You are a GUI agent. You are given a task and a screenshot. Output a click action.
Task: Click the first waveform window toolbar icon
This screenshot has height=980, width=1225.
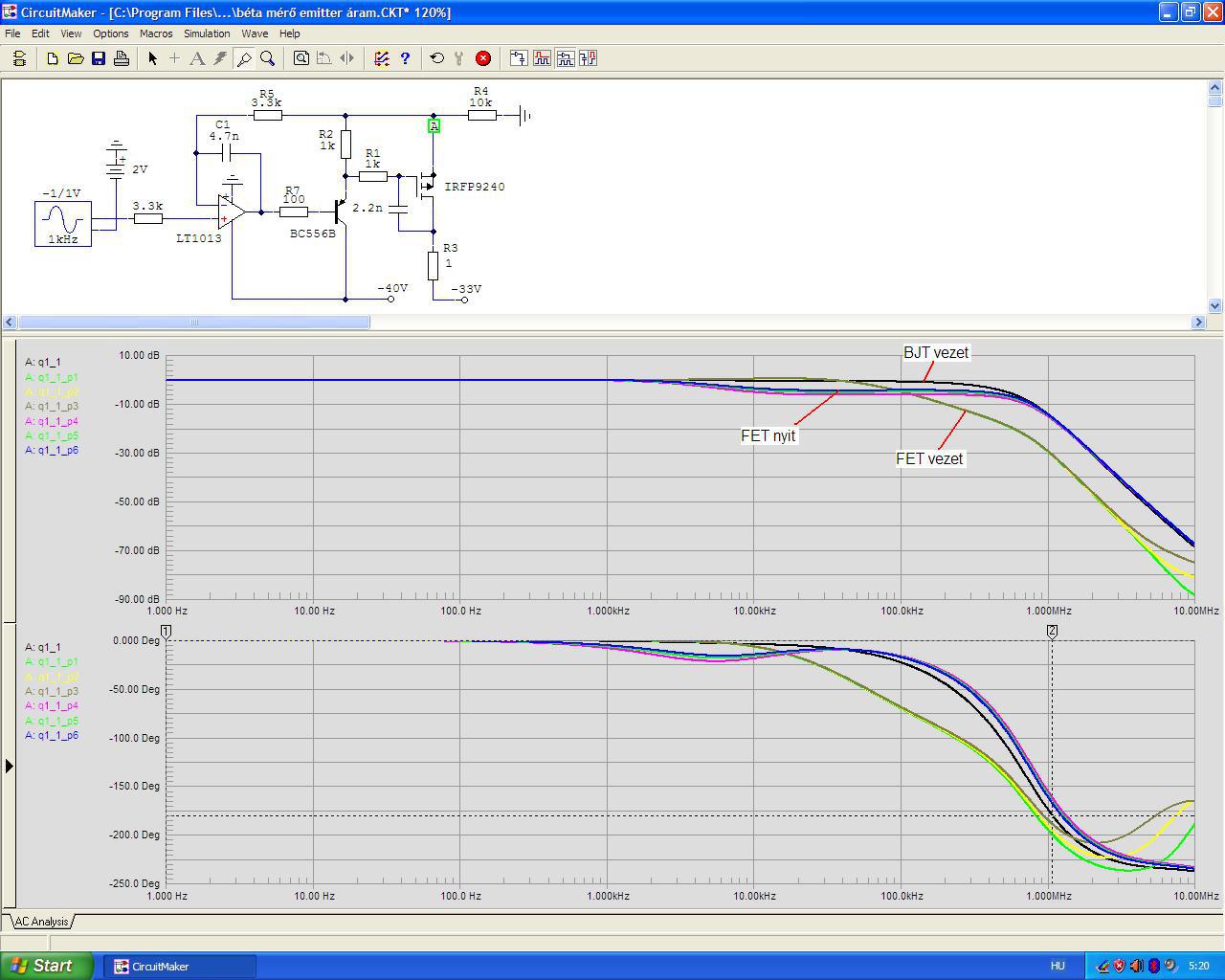click(519, 58)
